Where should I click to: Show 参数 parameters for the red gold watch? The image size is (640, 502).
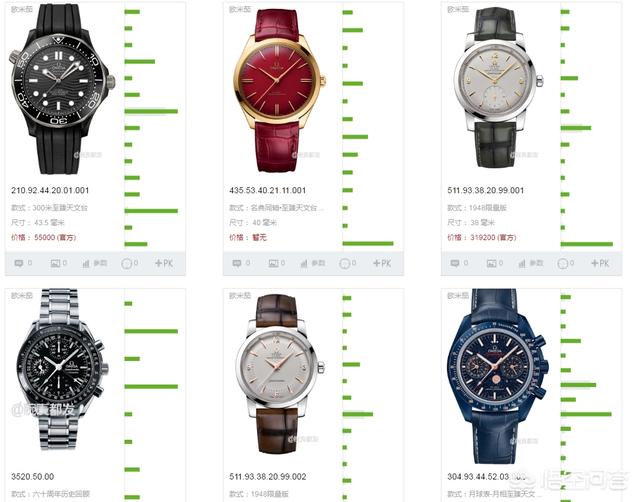click(313, 263)
